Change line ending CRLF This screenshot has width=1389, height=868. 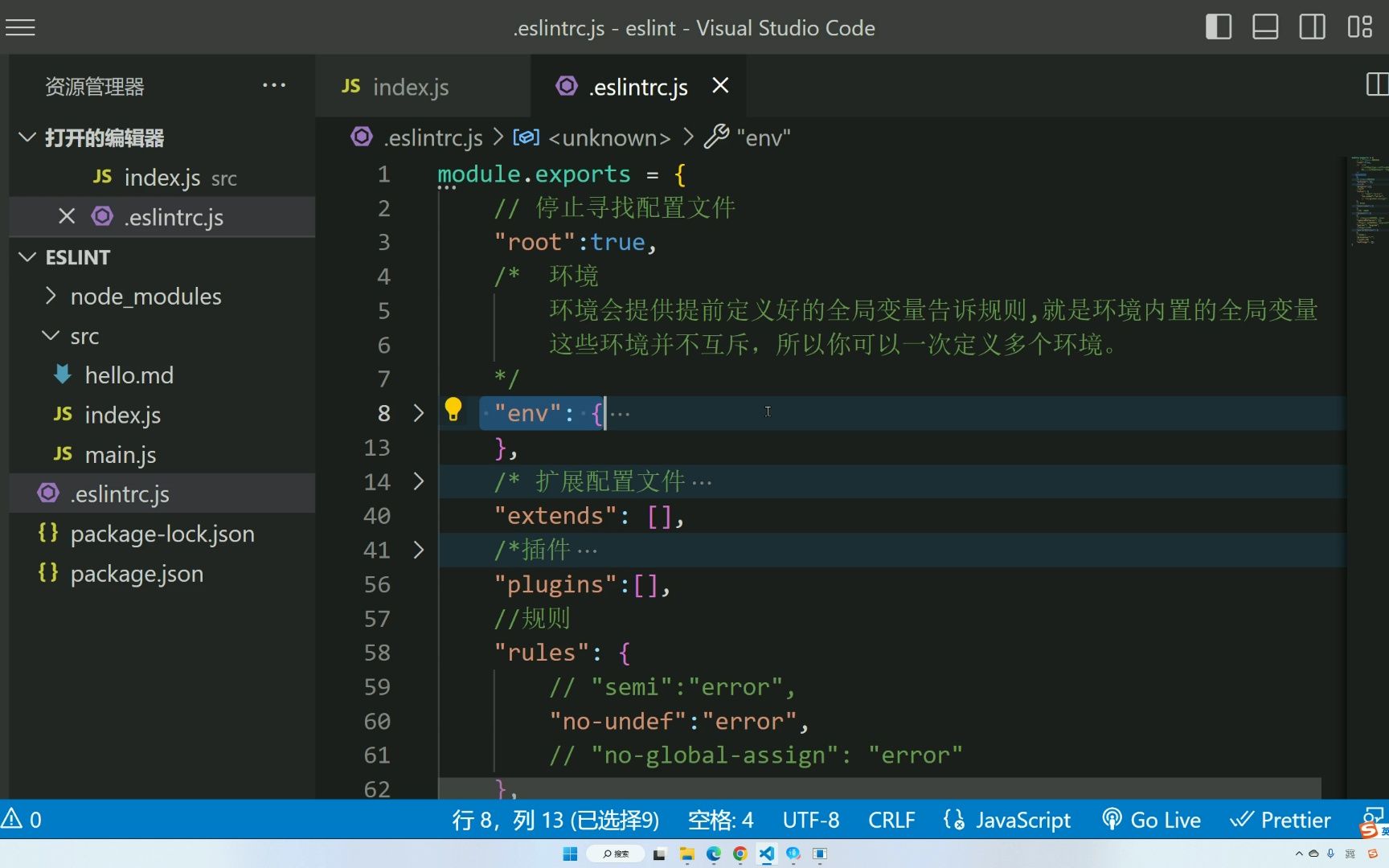(x=891, y=820)
